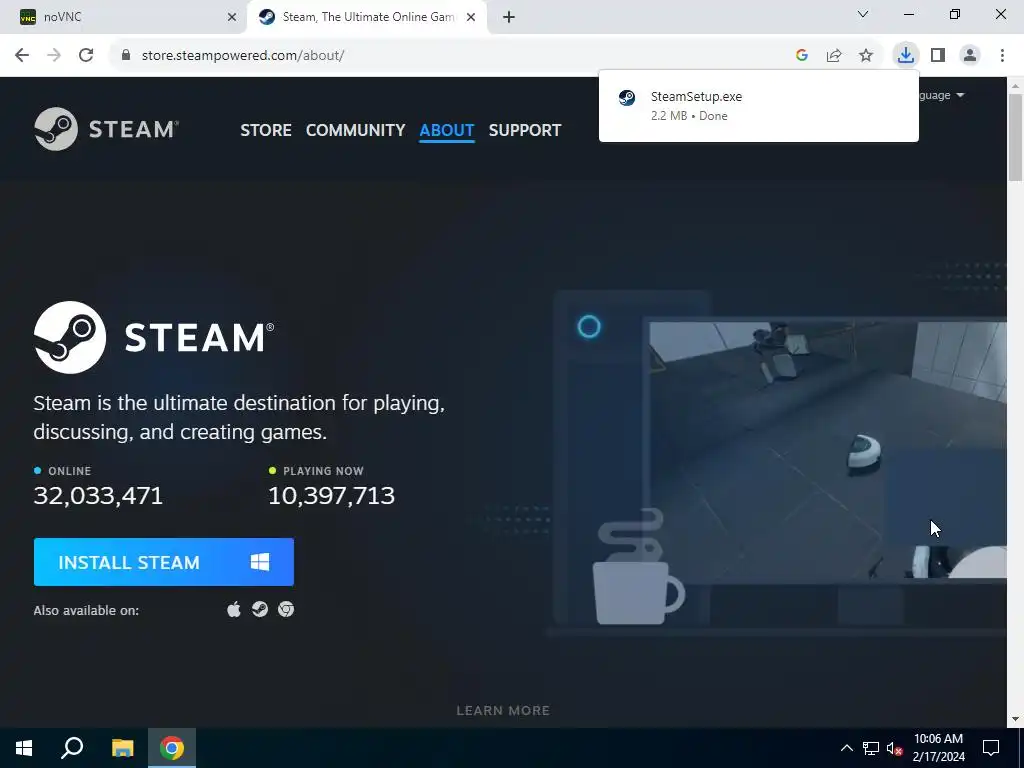Click the ONLINE count 32,033,471
This screenshot has width=1024, height=768.
(98, 496)
